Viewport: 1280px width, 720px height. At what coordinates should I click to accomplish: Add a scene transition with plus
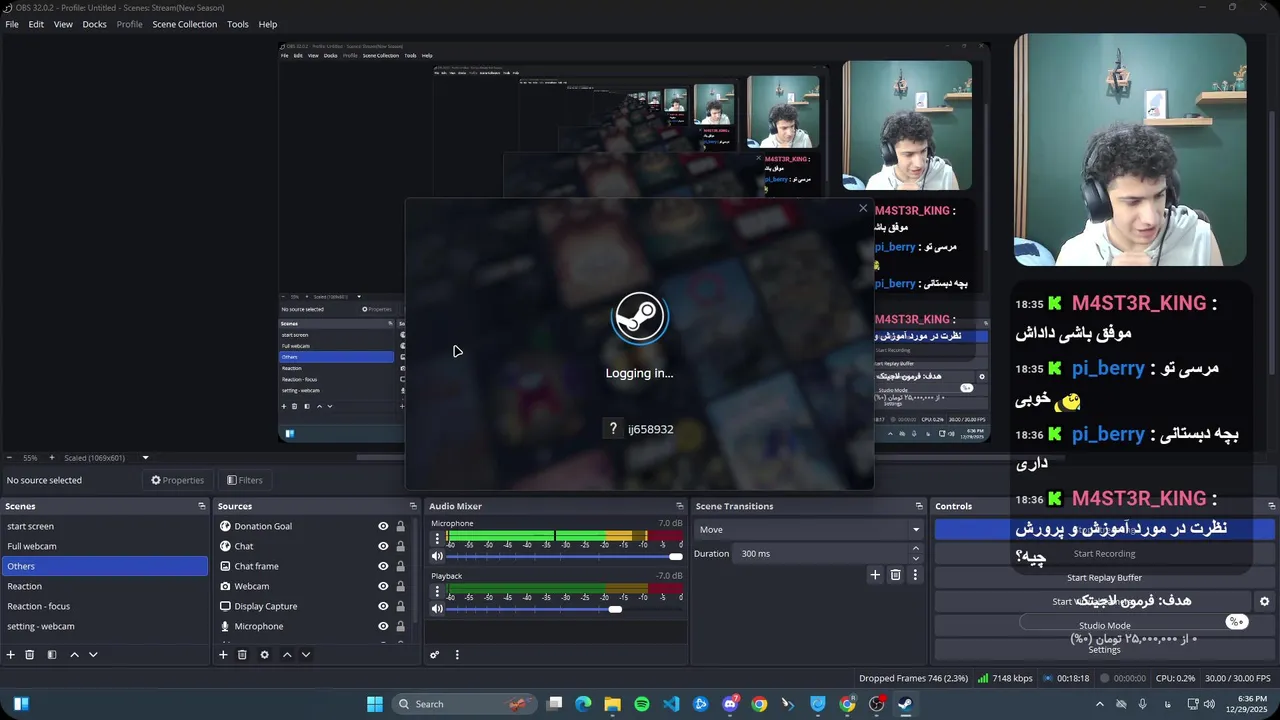point(875,575)
